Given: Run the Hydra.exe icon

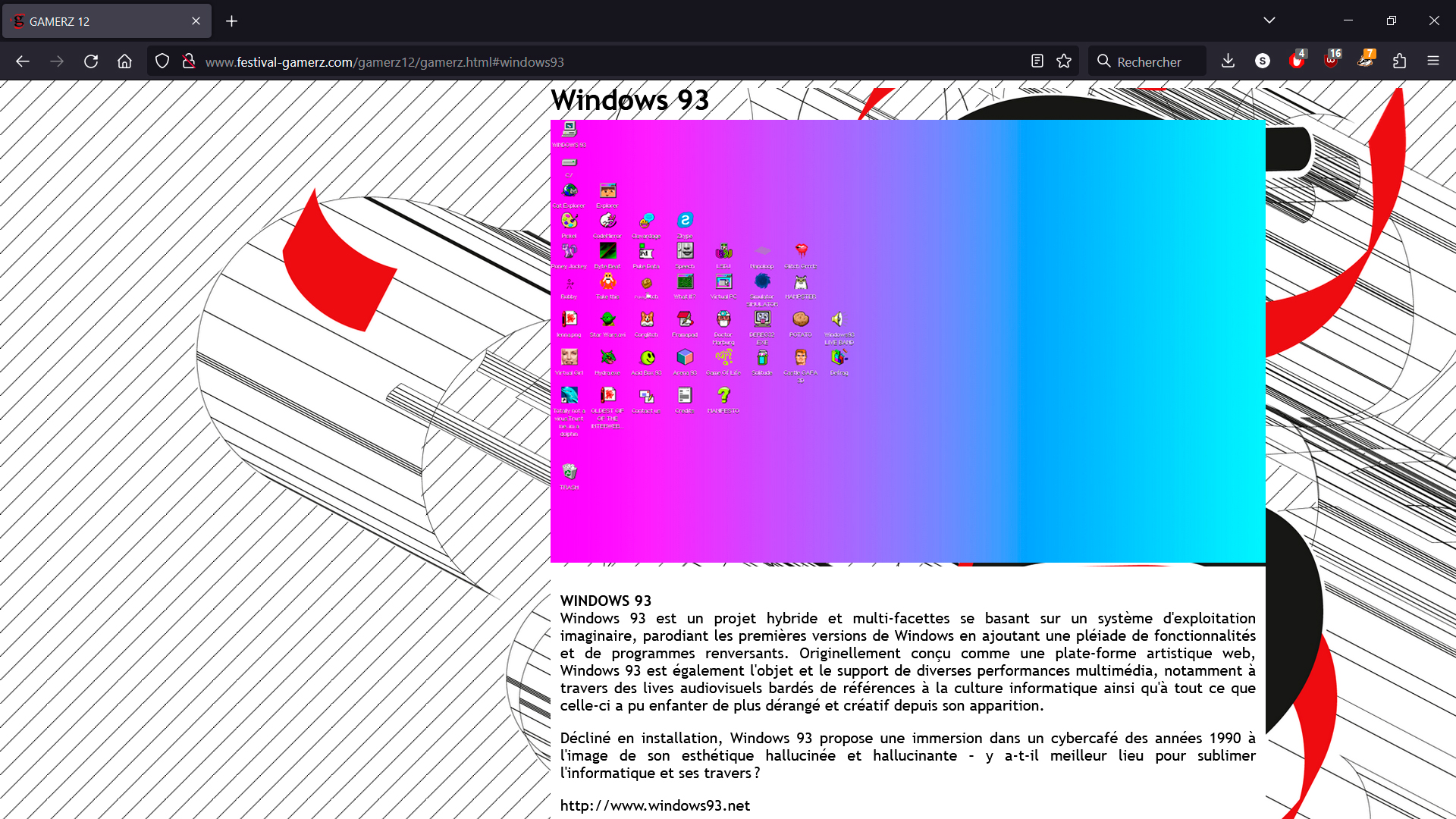Looking at the screenshot, I should [608, 358].
